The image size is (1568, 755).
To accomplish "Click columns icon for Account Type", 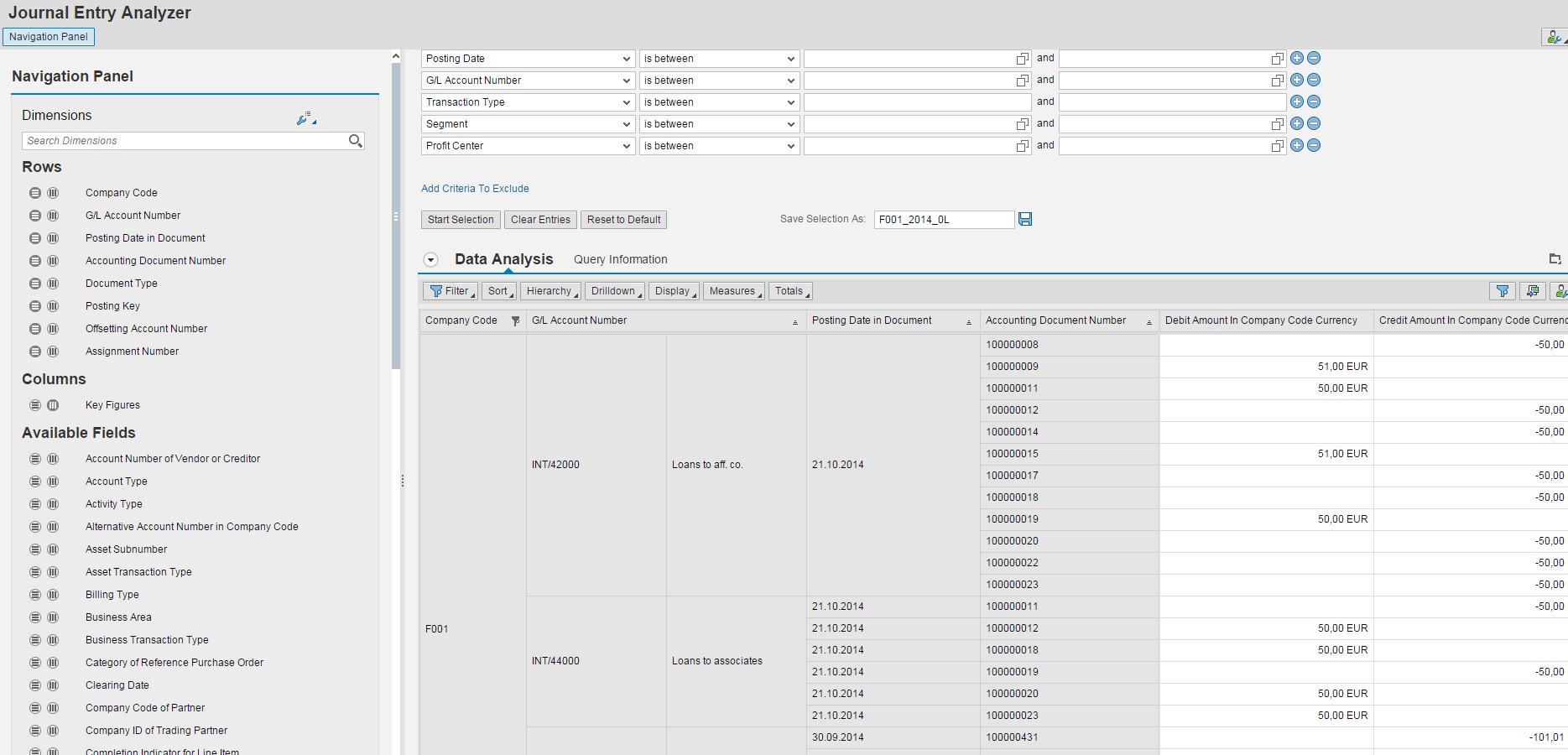I will point(53,482).
